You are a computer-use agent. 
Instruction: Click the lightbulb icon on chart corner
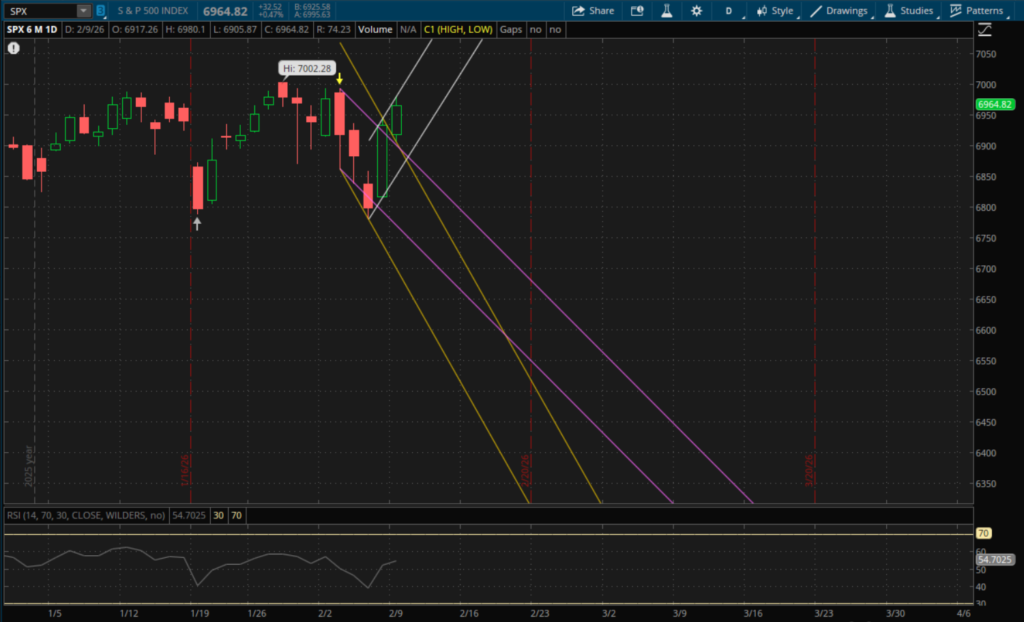[x=13, y=48]
